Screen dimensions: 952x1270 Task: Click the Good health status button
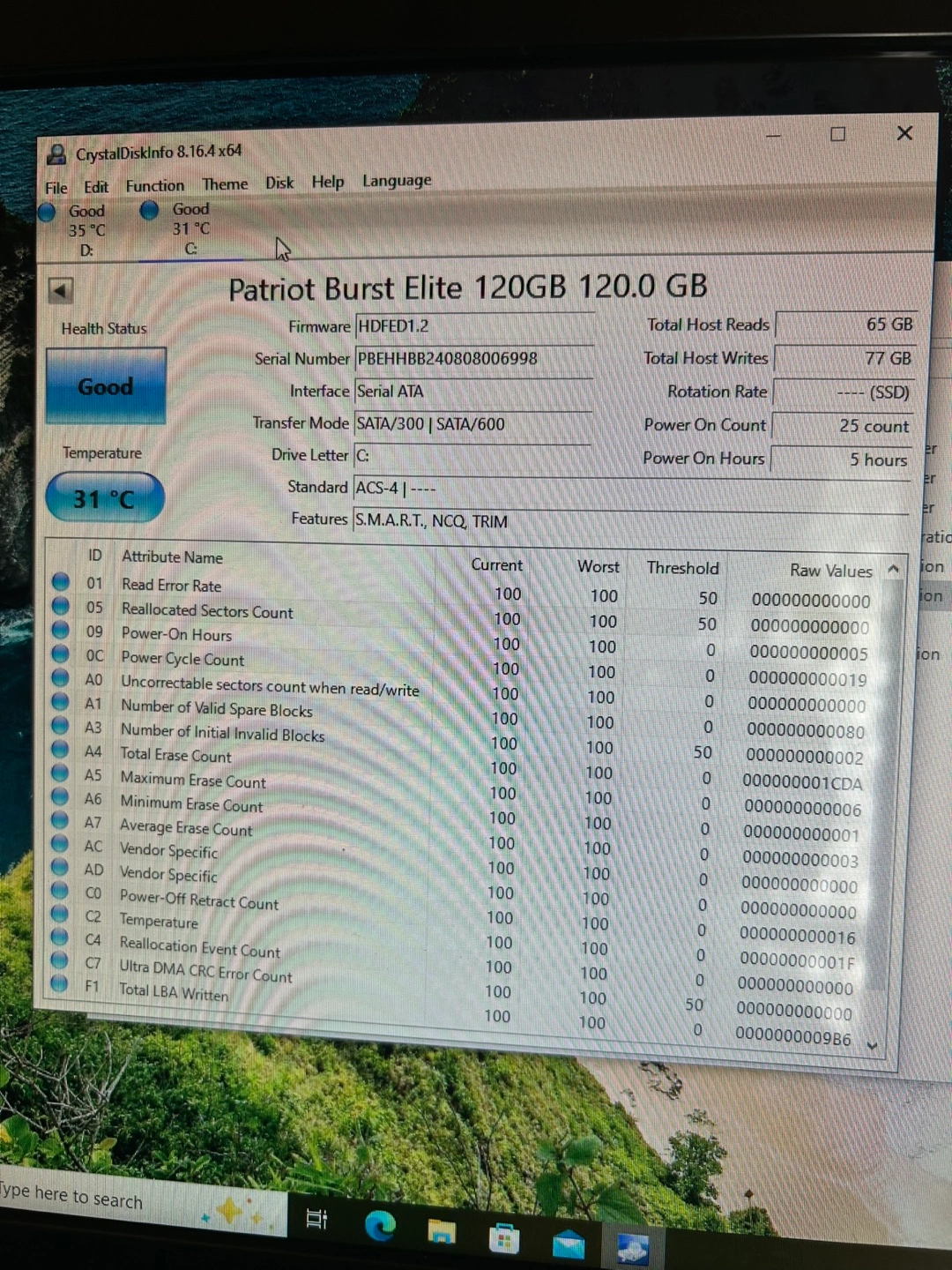coord(106,386)
